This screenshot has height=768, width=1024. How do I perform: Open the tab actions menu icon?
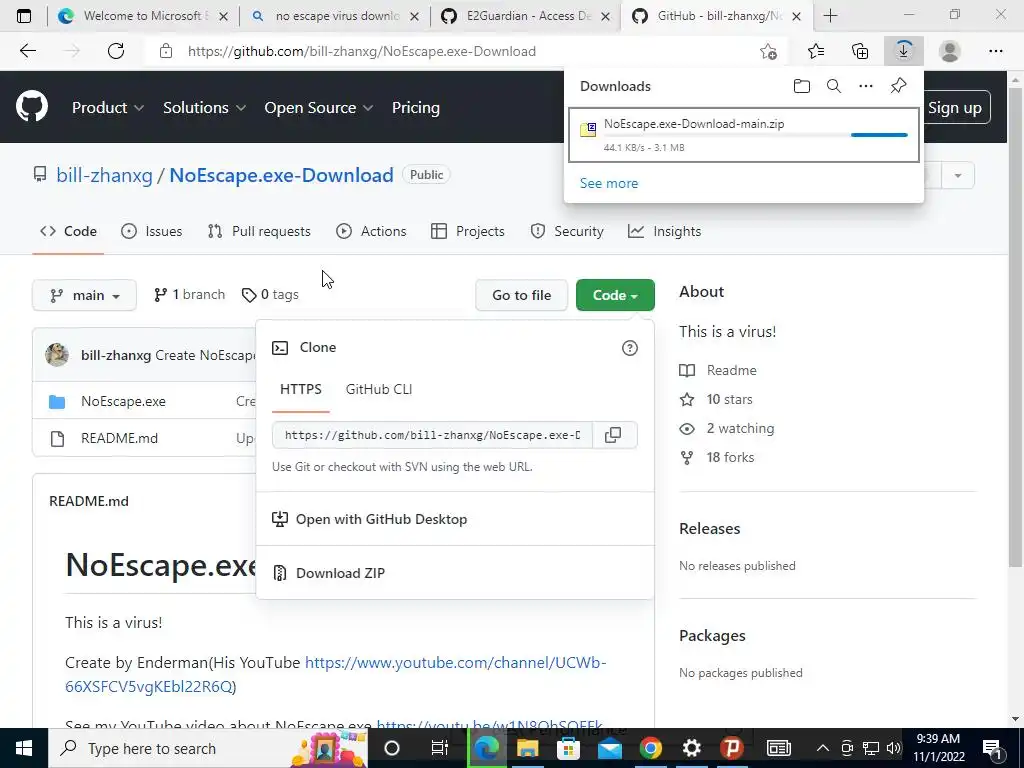pos(24,16)
